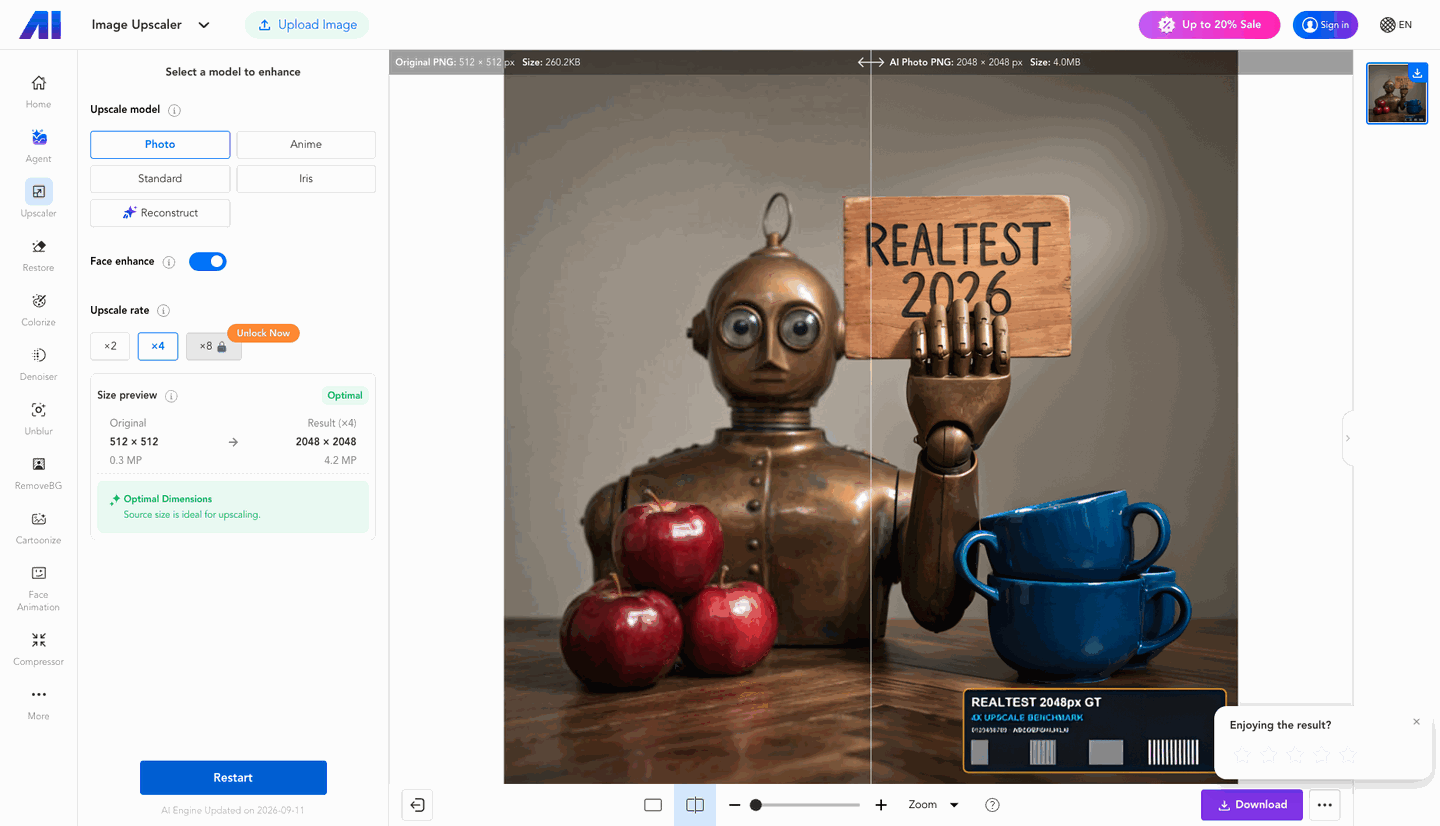Viewport: 1440px width, 826px height.
Task: Open the Compressor tool
Action: pyautogui.click(x=38, y=649)
